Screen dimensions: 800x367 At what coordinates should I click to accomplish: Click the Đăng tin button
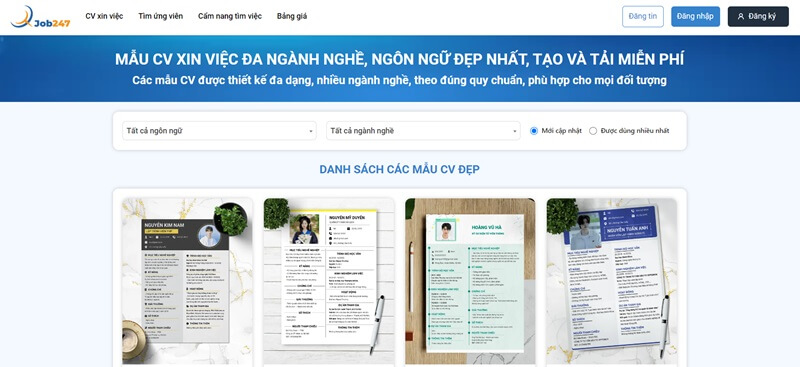(643, 16)
